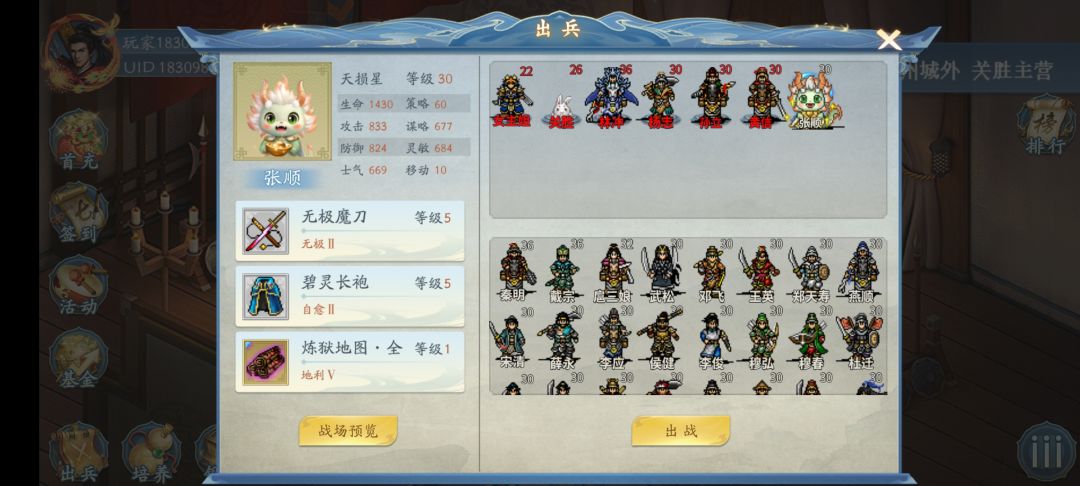The height and width of the screenshot is (486, 1080).
Task: Select hero 杜迁 with shield
Action: pyautogui.click(x=858, y=338)
